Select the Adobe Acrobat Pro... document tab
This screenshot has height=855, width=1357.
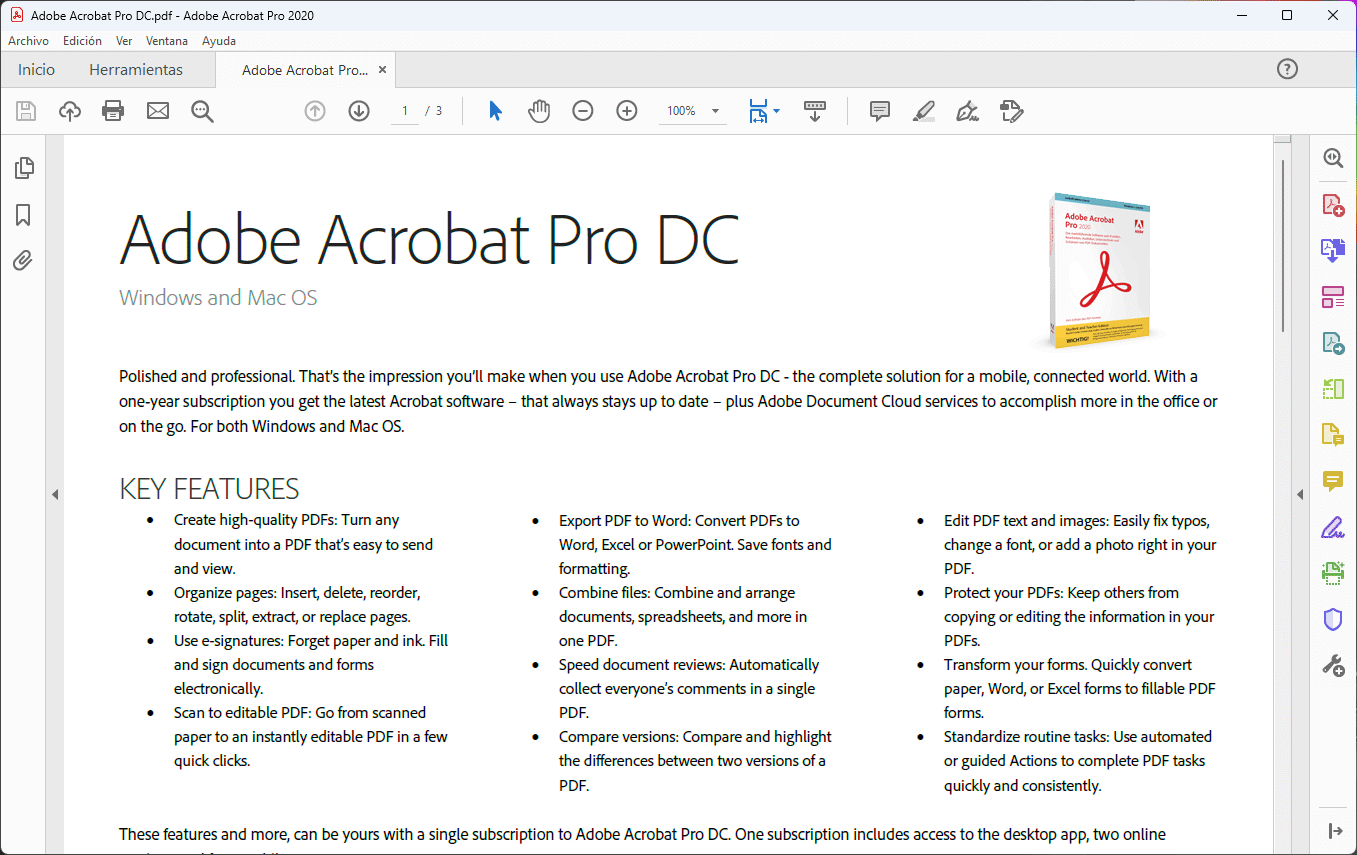click(x=305, y=70)
